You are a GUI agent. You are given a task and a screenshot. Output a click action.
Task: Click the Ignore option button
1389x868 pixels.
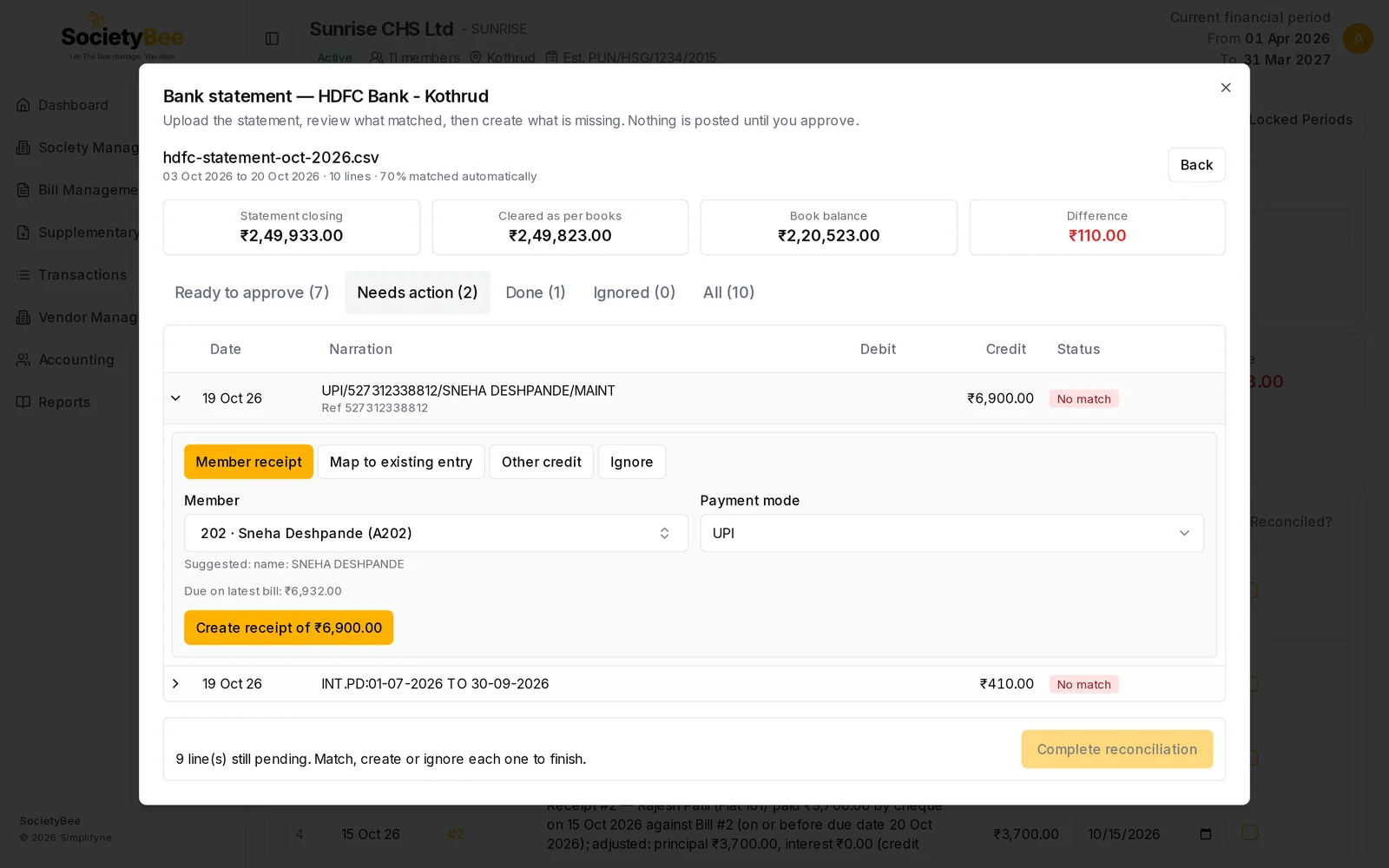tap(632, 462)
